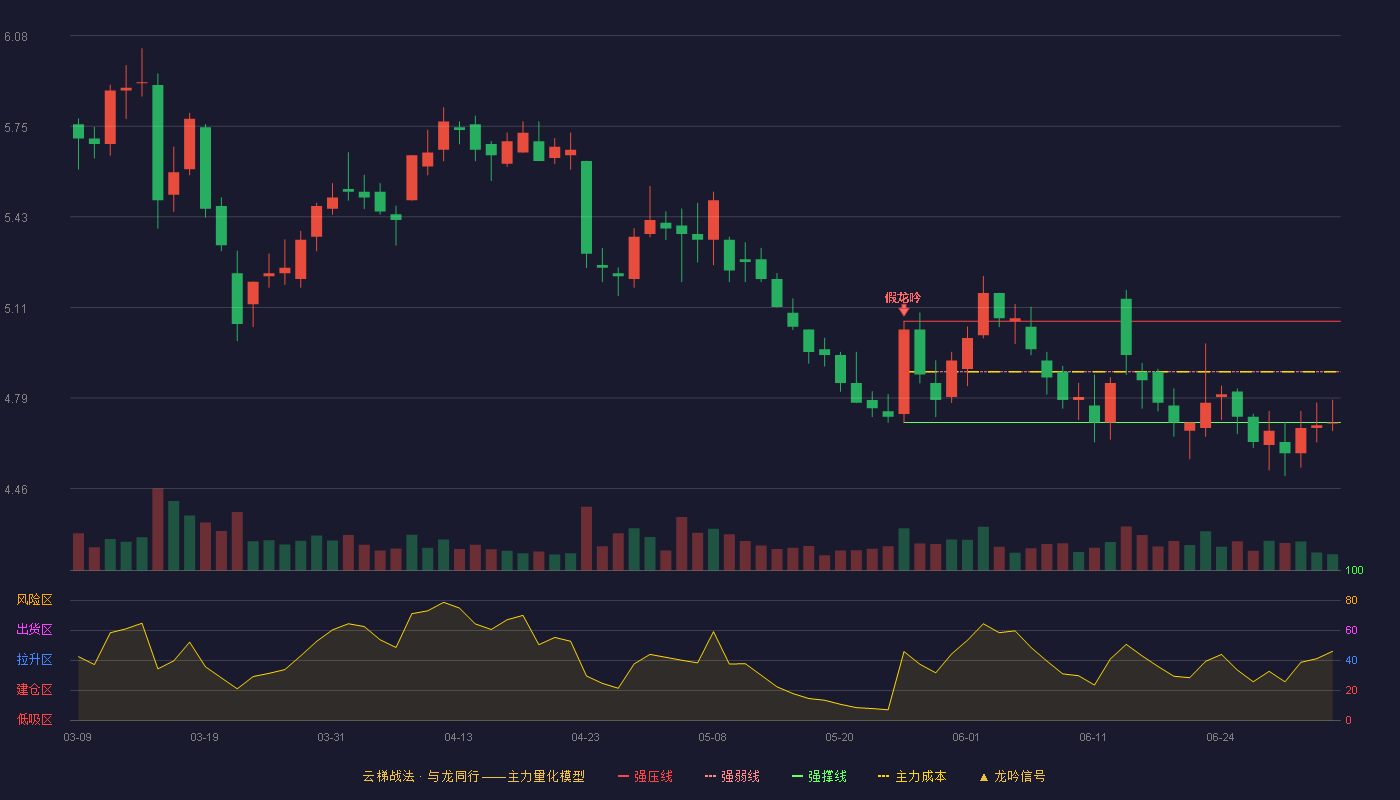Toggle the 龙吟信号 legend entry

(1011, 776)
